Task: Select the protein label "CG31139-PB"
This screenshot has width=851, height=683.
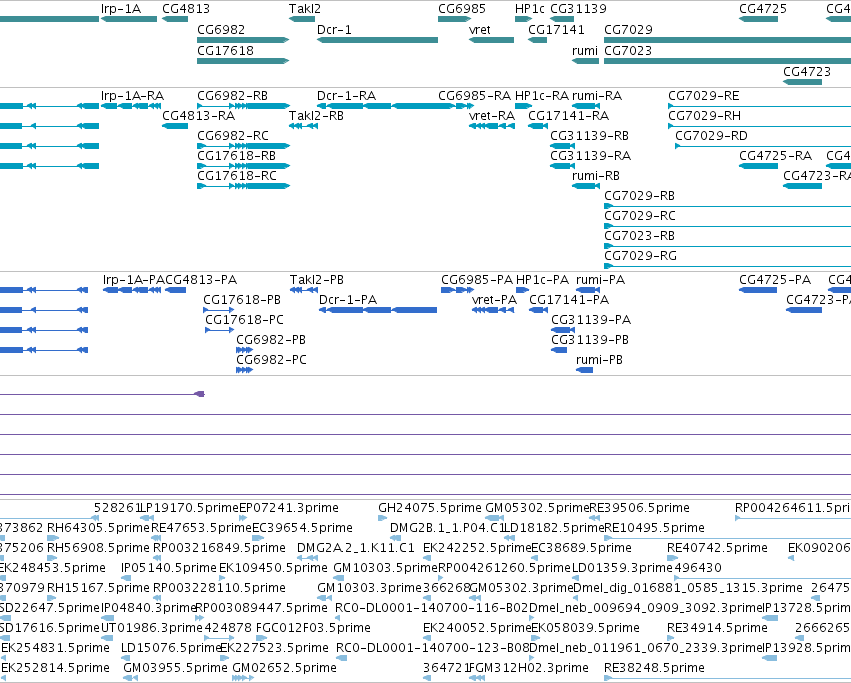Action: pyautogui.click(x=590, y=339)
